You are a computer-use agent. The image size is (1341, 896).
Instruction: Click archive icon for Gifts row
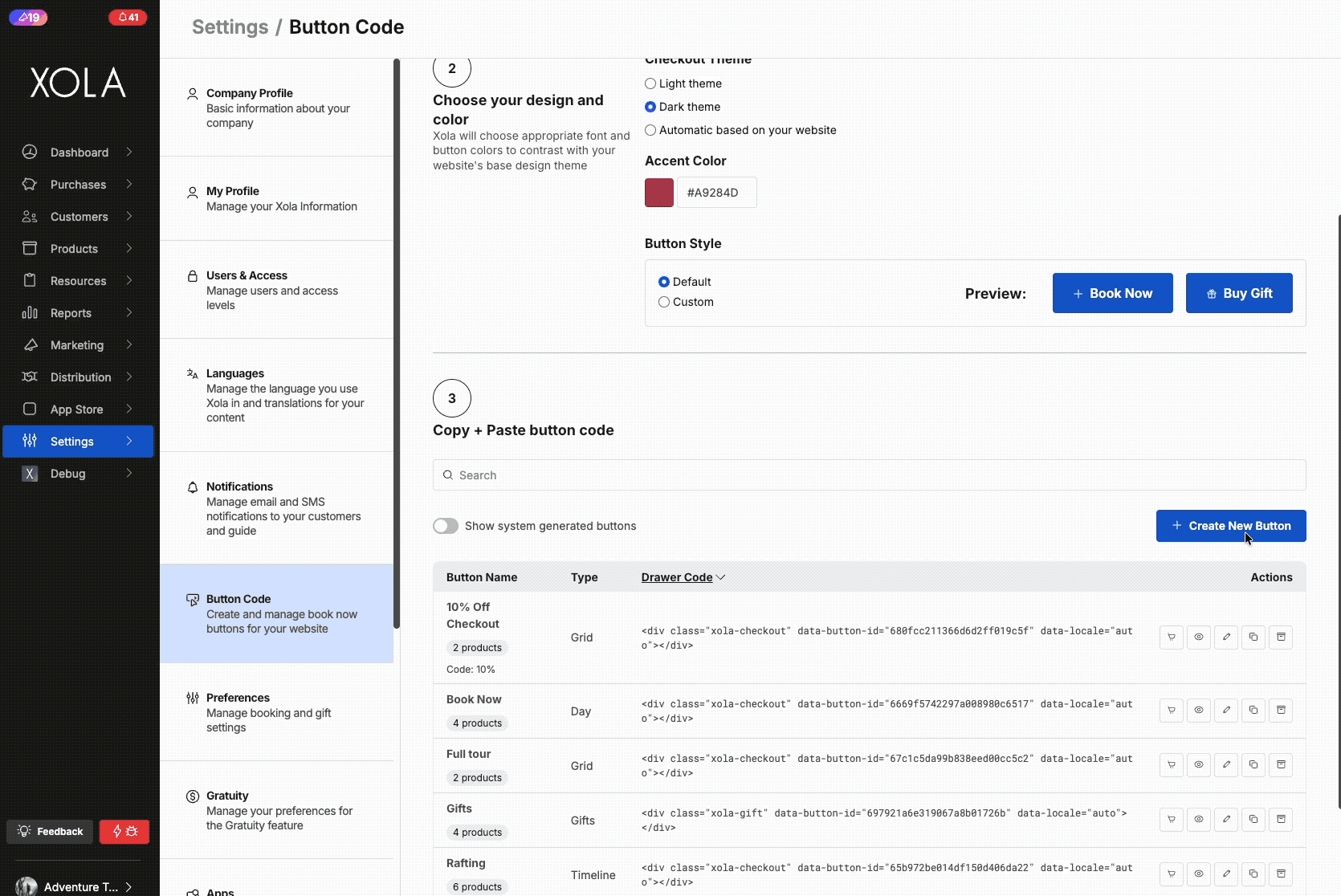point(1281,820)
